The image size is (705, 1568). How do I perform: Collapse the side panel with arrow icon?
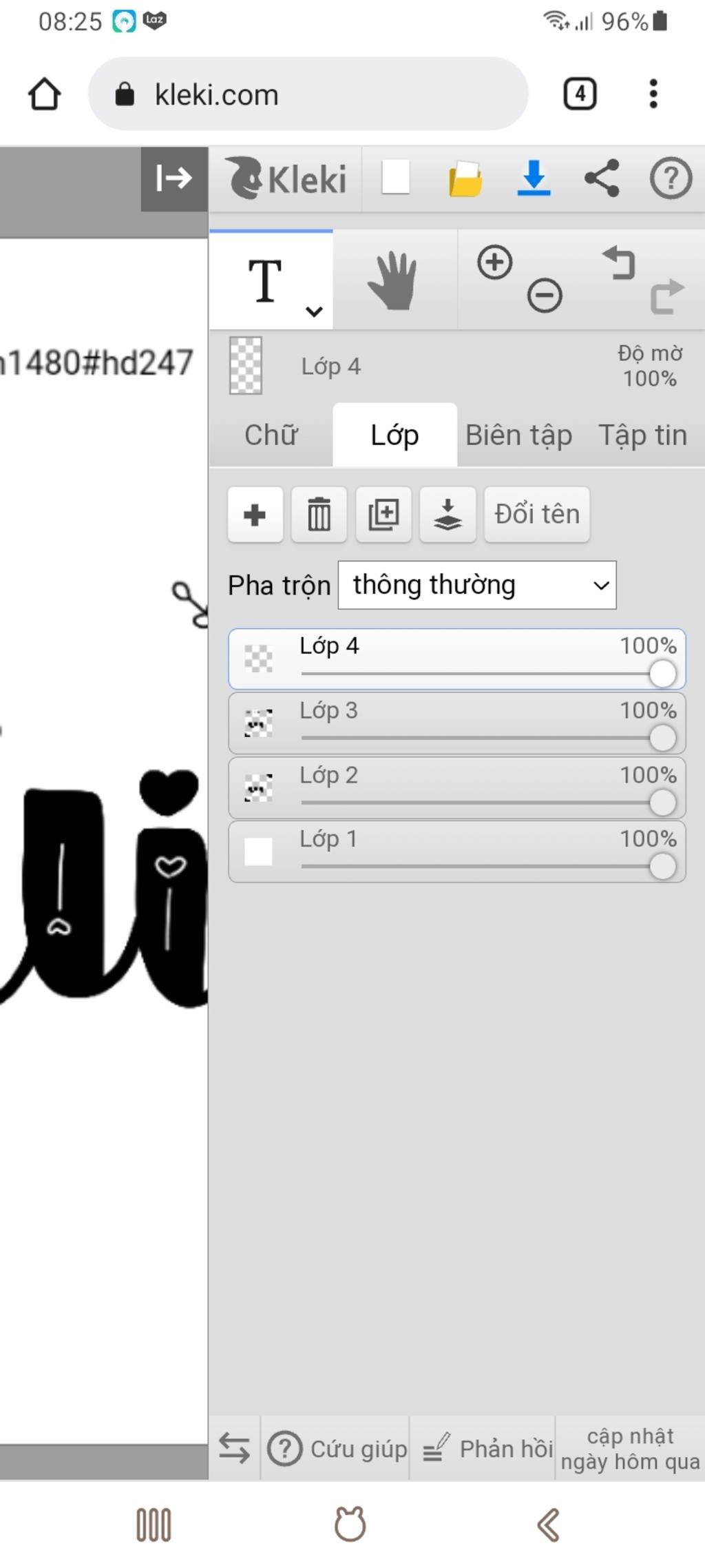tap(174, 178)
